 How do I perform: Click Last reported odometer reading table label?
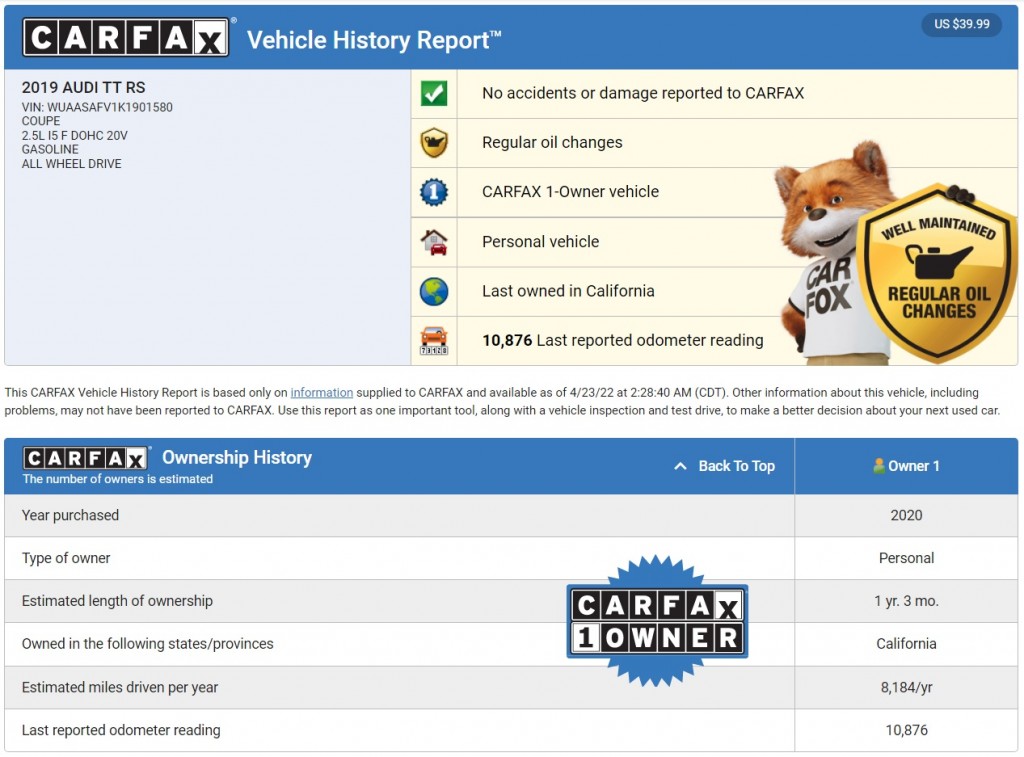pos(121,730)
